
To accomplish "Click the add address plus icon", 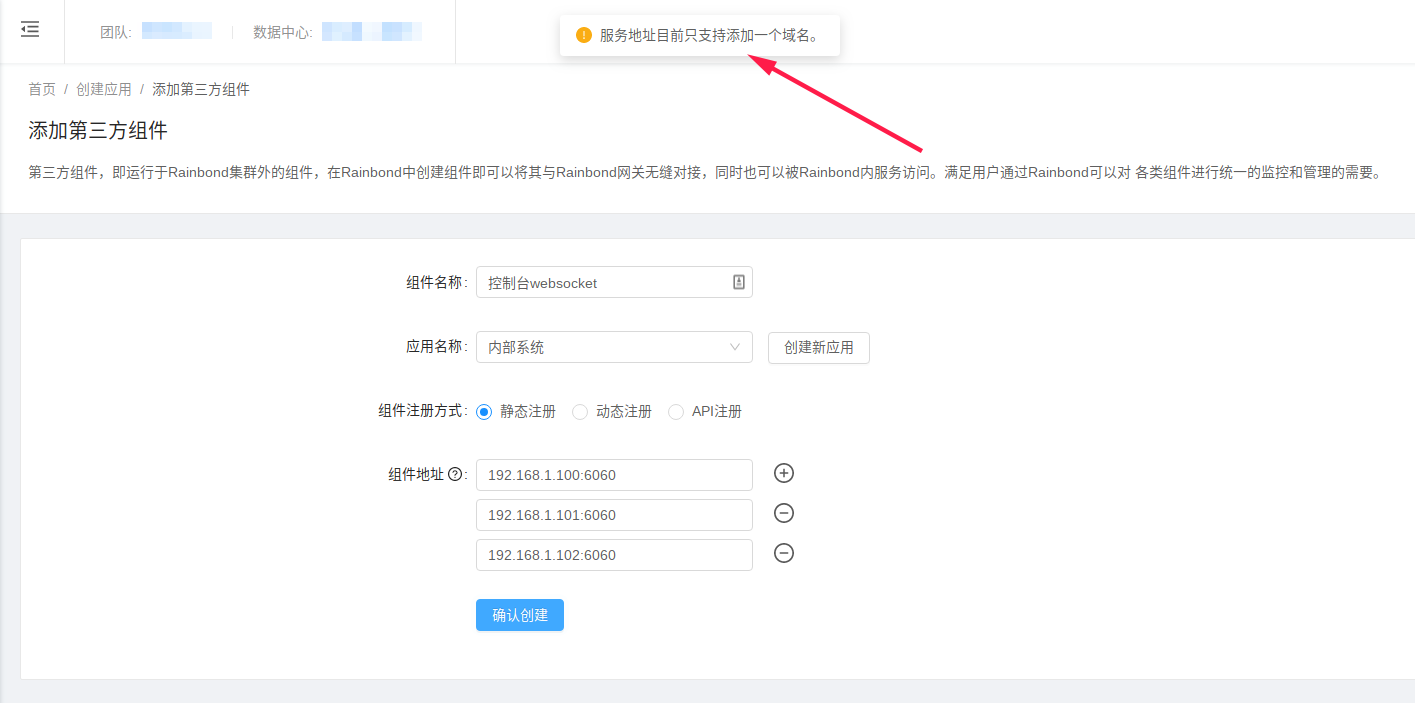I will [x=784, y=473].
